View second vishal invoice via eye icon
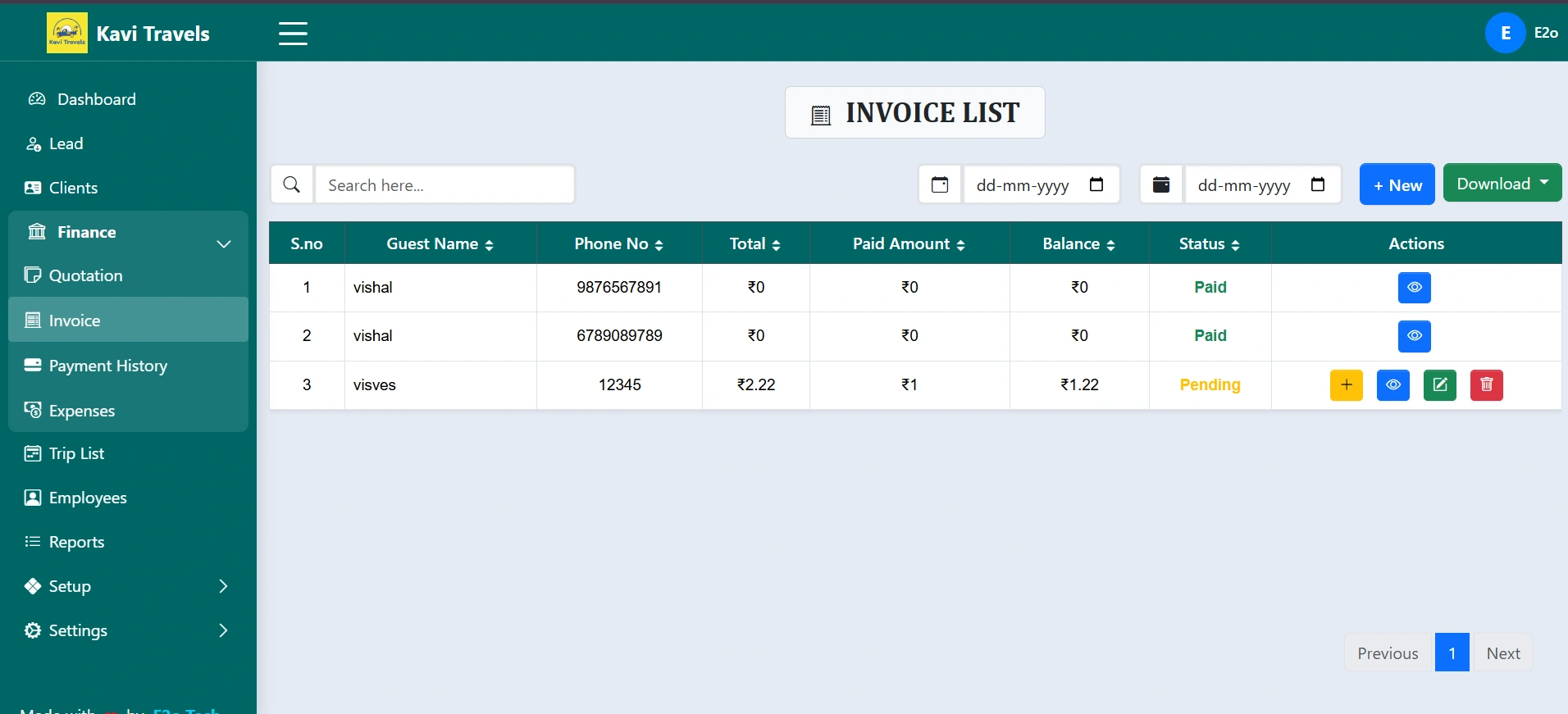Viewport: 1568px width, 714px height. (x=1414, y=335)
